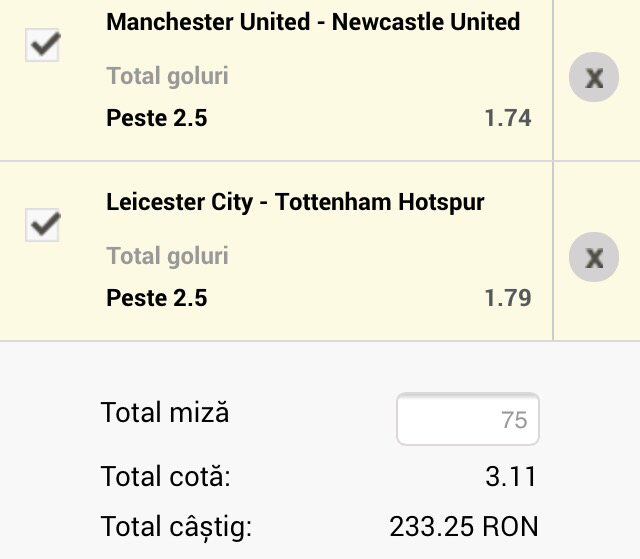The image size is (640, 559).
Task: Click the Total câștig label
Action: coord(176,526)
